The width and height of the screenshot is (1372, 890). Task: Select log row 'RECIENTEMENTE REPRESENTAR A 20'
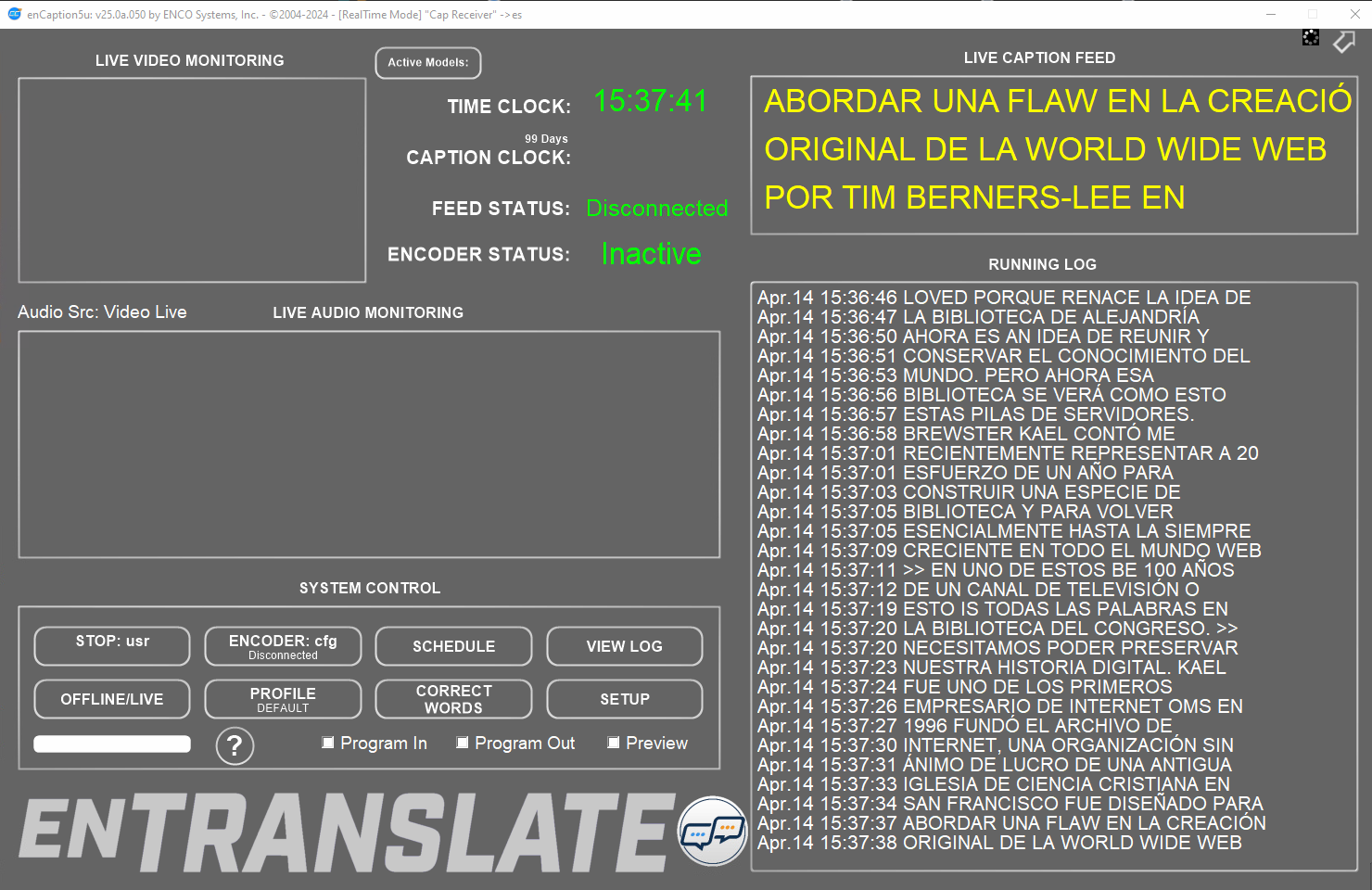point(1008,453)
